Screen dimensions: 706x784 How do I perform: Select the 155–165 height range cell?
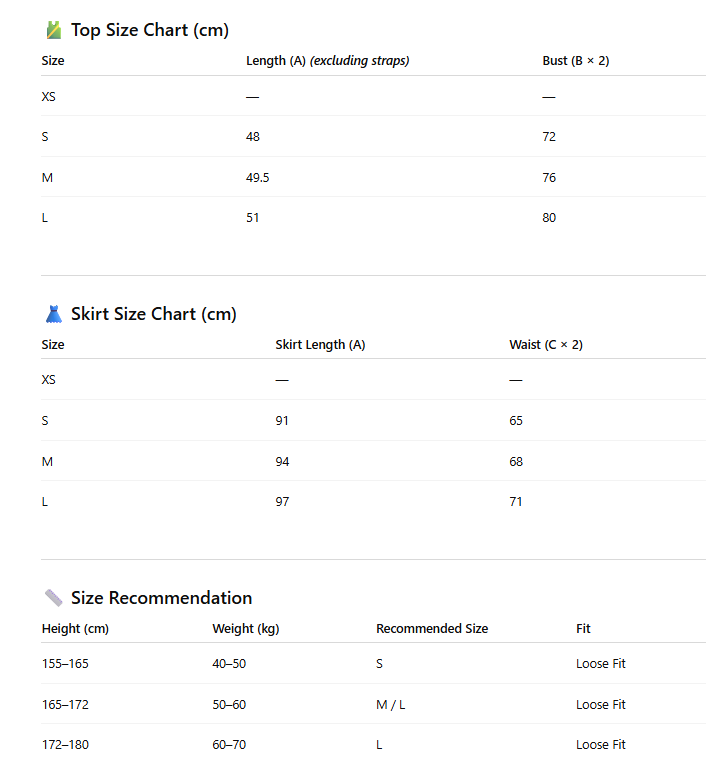point(65,664)
